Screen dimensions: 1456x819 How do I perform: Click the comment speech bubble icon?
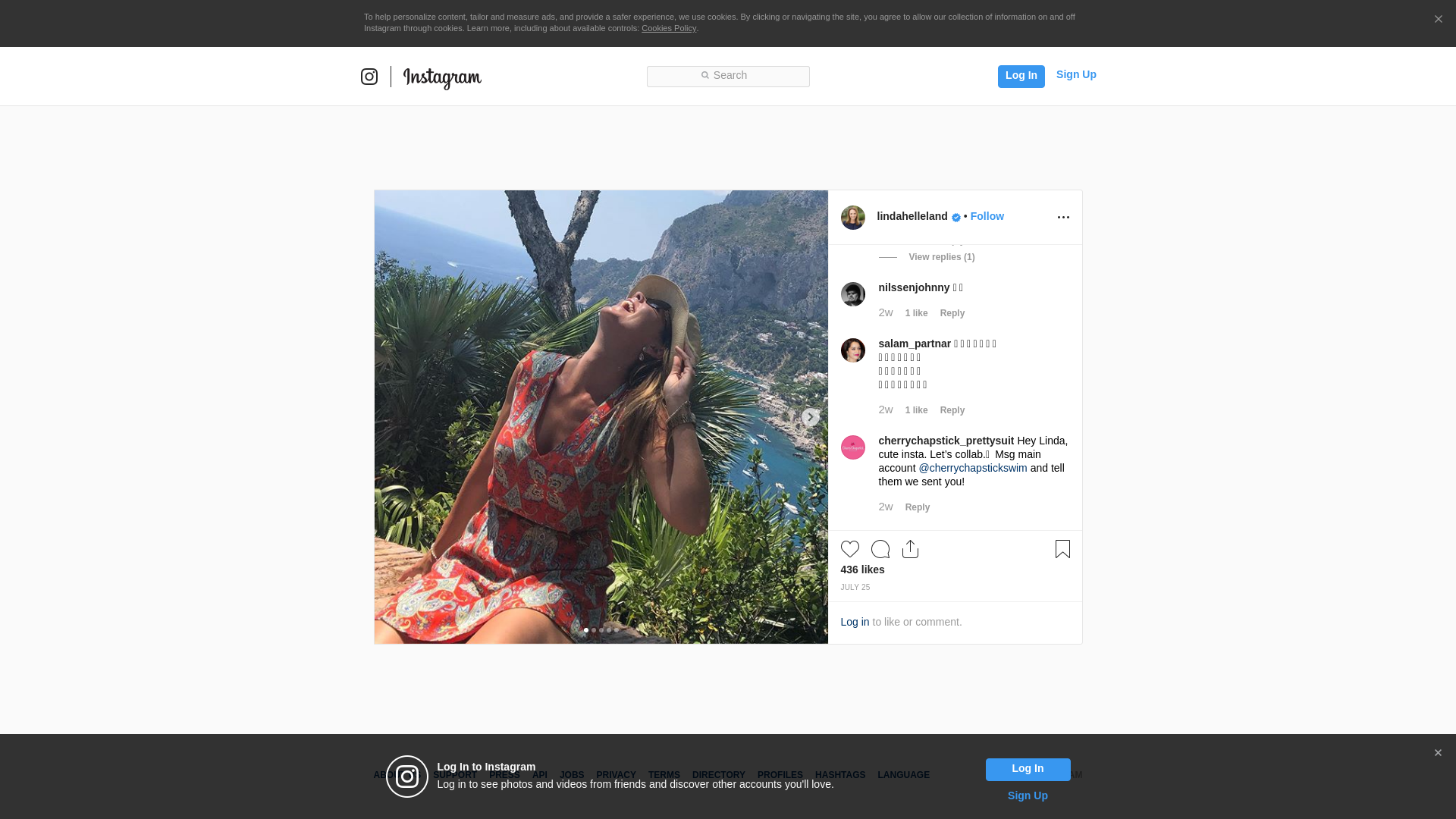(x=880, y=549)
